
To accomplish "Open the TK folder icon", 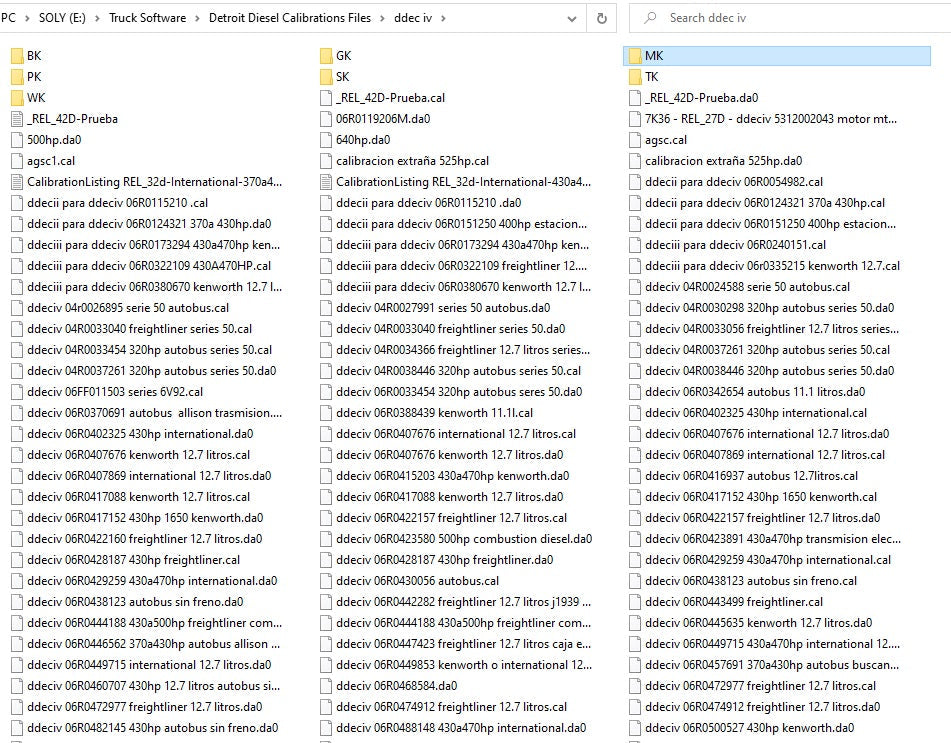I will [635, 77].
